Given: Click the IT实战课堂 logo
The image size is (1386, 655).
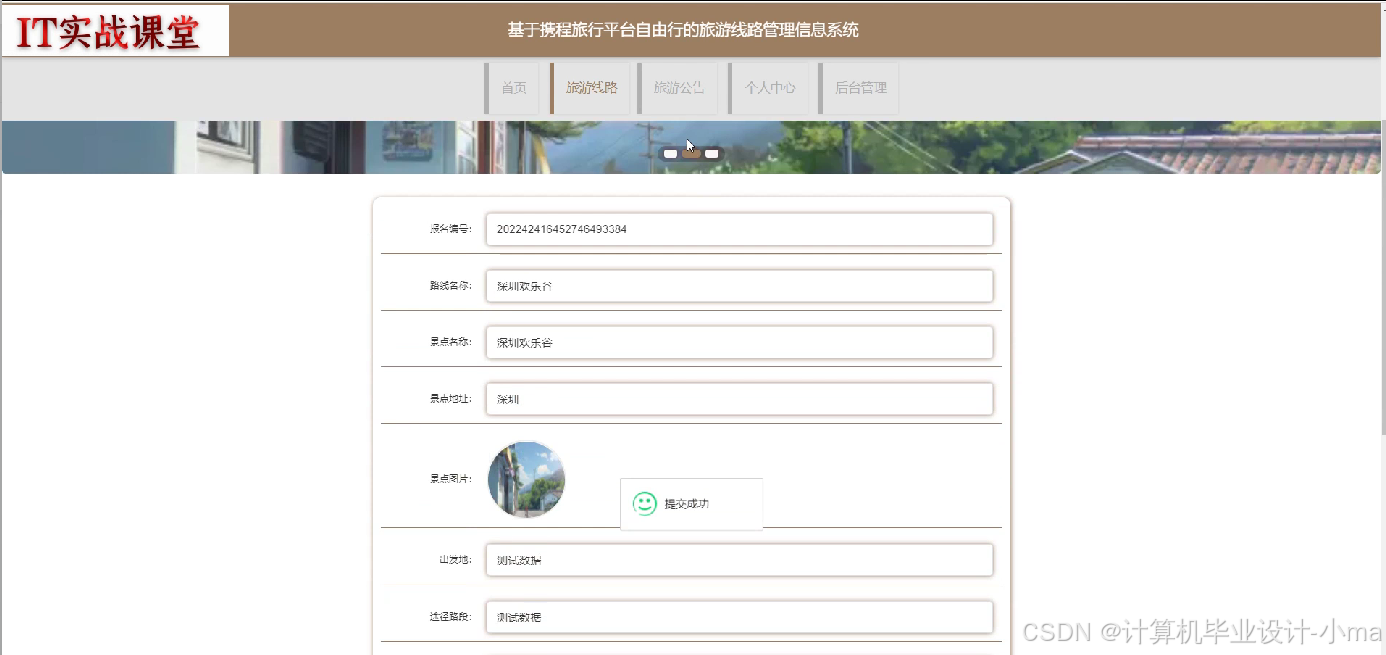Looking at the screenshot, I should pos(116,31).
